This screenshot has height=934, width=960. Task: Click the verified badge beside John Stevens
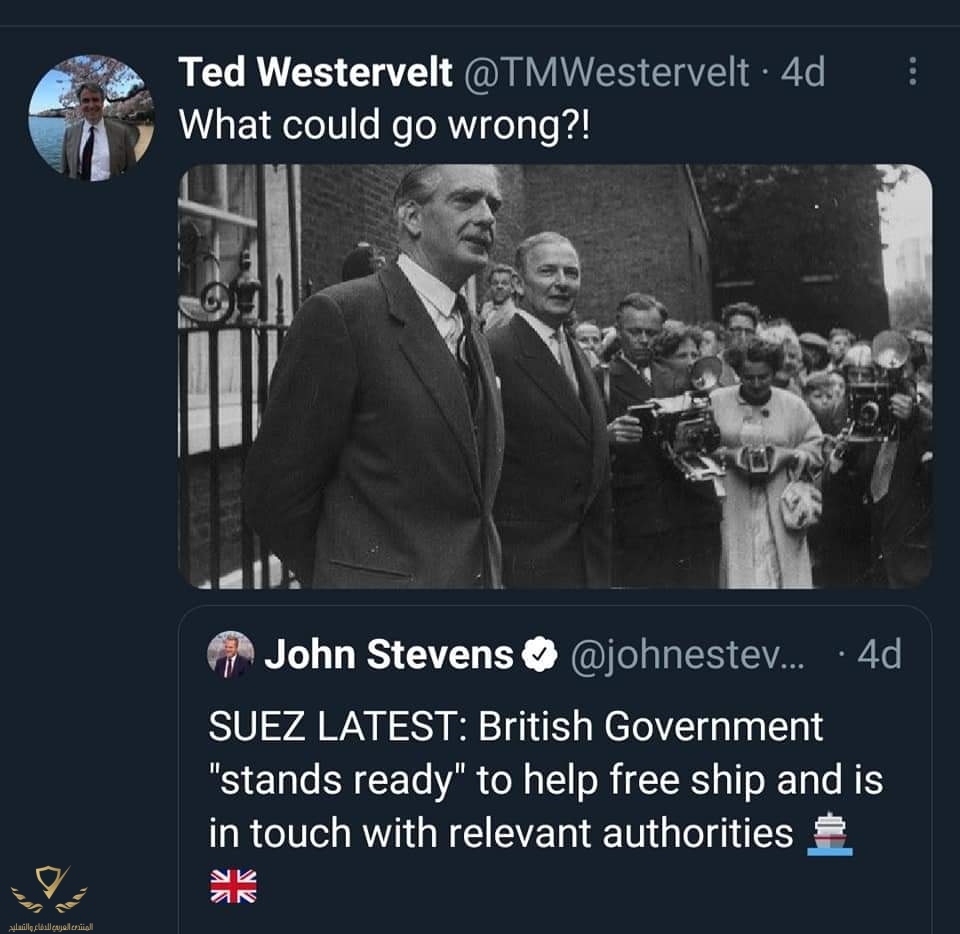539,654
